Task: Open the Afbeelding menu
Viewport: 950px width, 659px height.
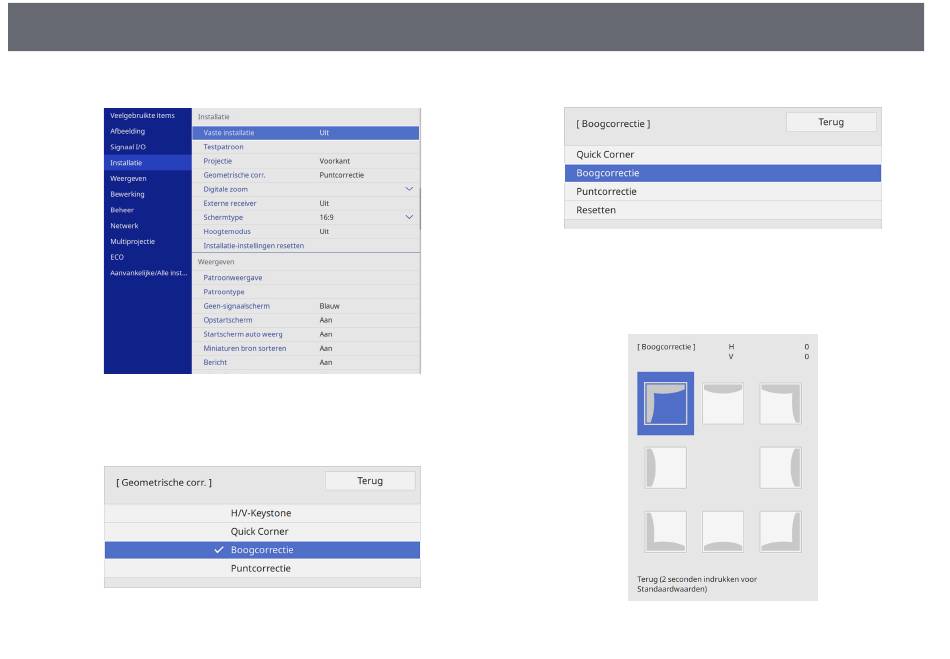Action: point(147,131)
